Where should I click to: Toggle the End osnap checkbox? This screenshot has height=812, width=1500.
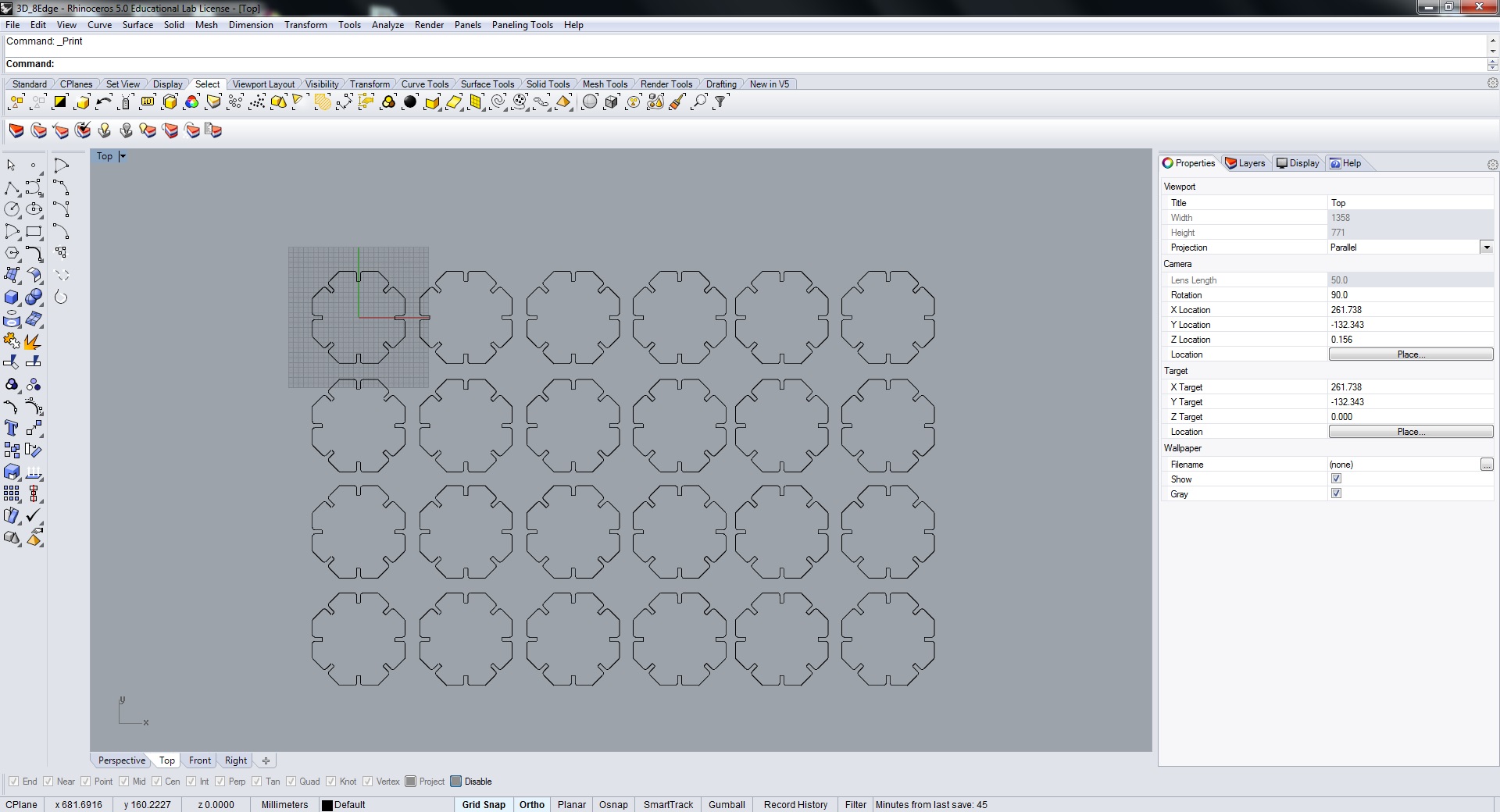[13, 782]
